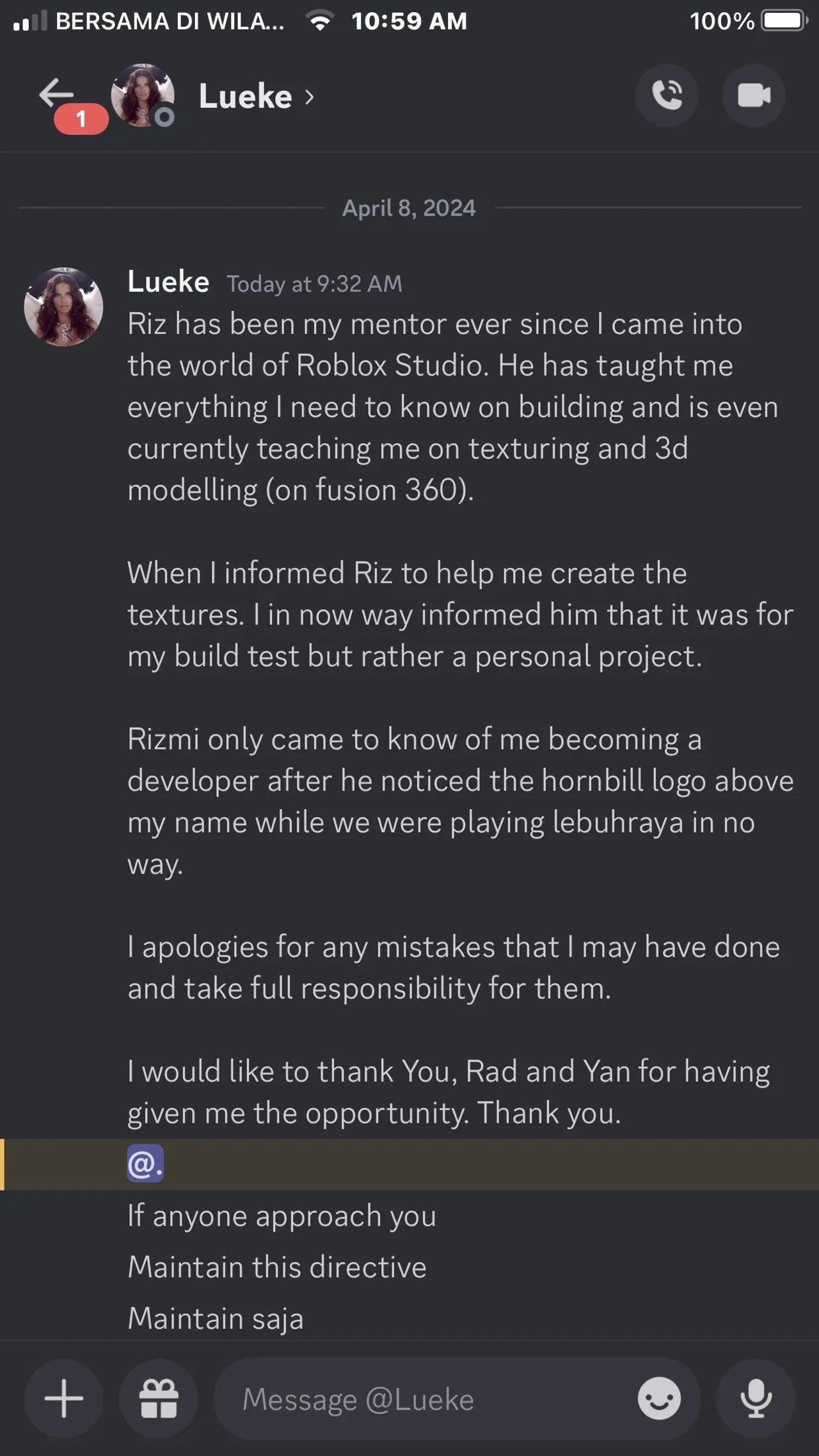Image resolution: width=819 pixels, height=1456 pixels.
Task: Tap the April 8, 2024 date divider
Action: 409,208
